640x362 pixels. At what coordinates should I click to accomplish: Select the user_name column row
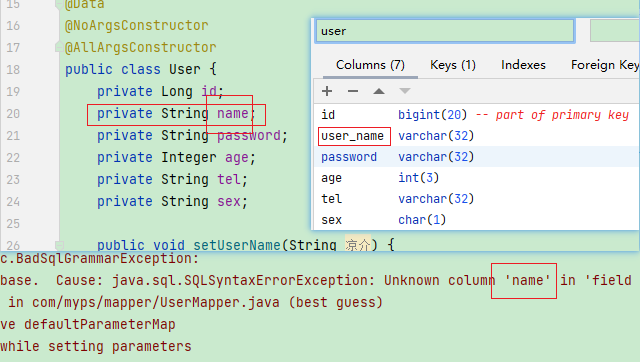[x=476, y=136]
